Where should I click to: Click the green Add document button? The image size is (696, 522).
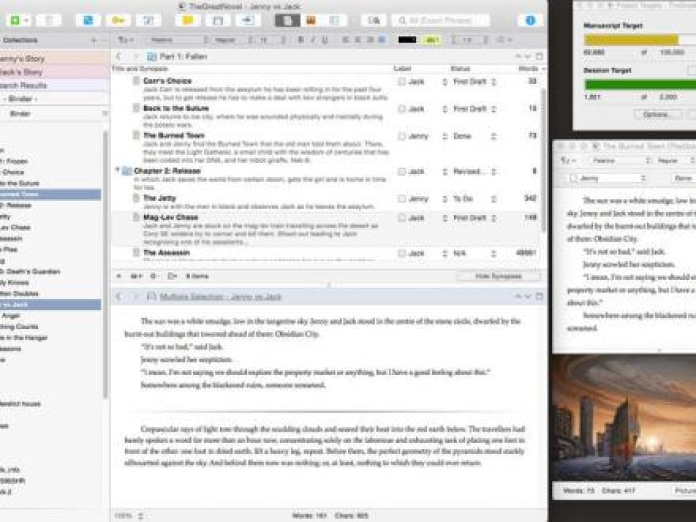[17, 20]
